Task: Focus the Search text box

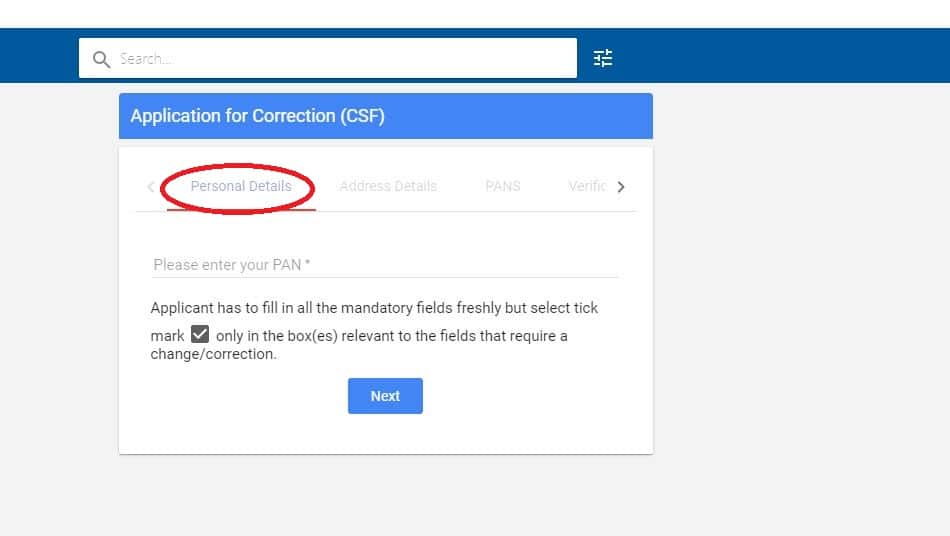Action: click(340, 59)
